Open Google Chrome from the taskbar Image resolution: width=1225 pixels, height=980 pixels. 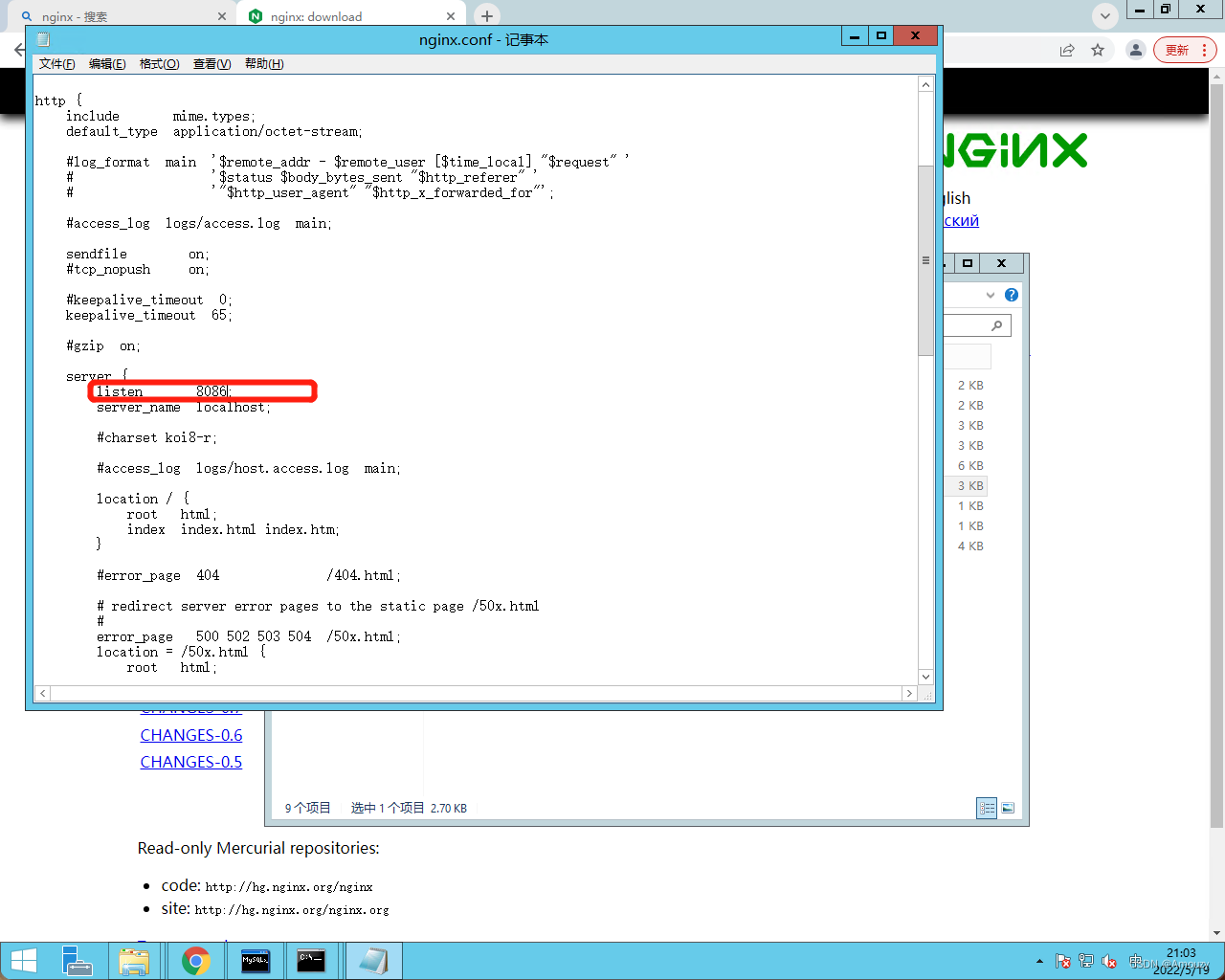coord(195,960)
